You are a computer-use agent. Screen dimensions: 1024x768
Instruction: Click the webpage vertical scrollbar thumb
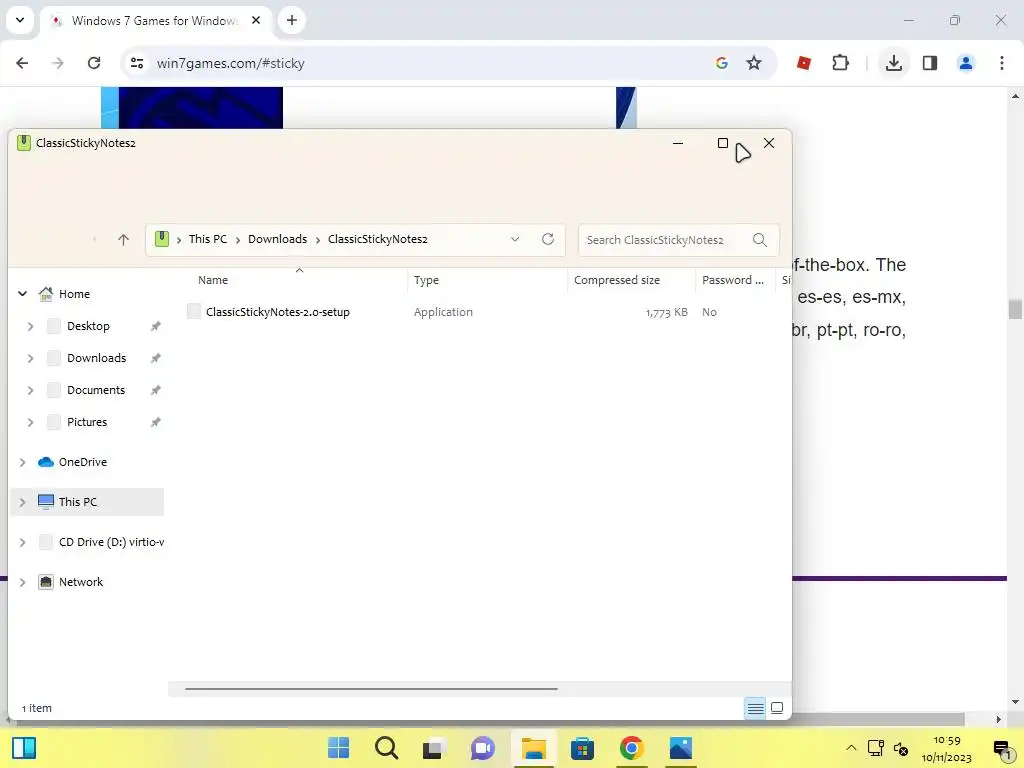click(1015, 310)
